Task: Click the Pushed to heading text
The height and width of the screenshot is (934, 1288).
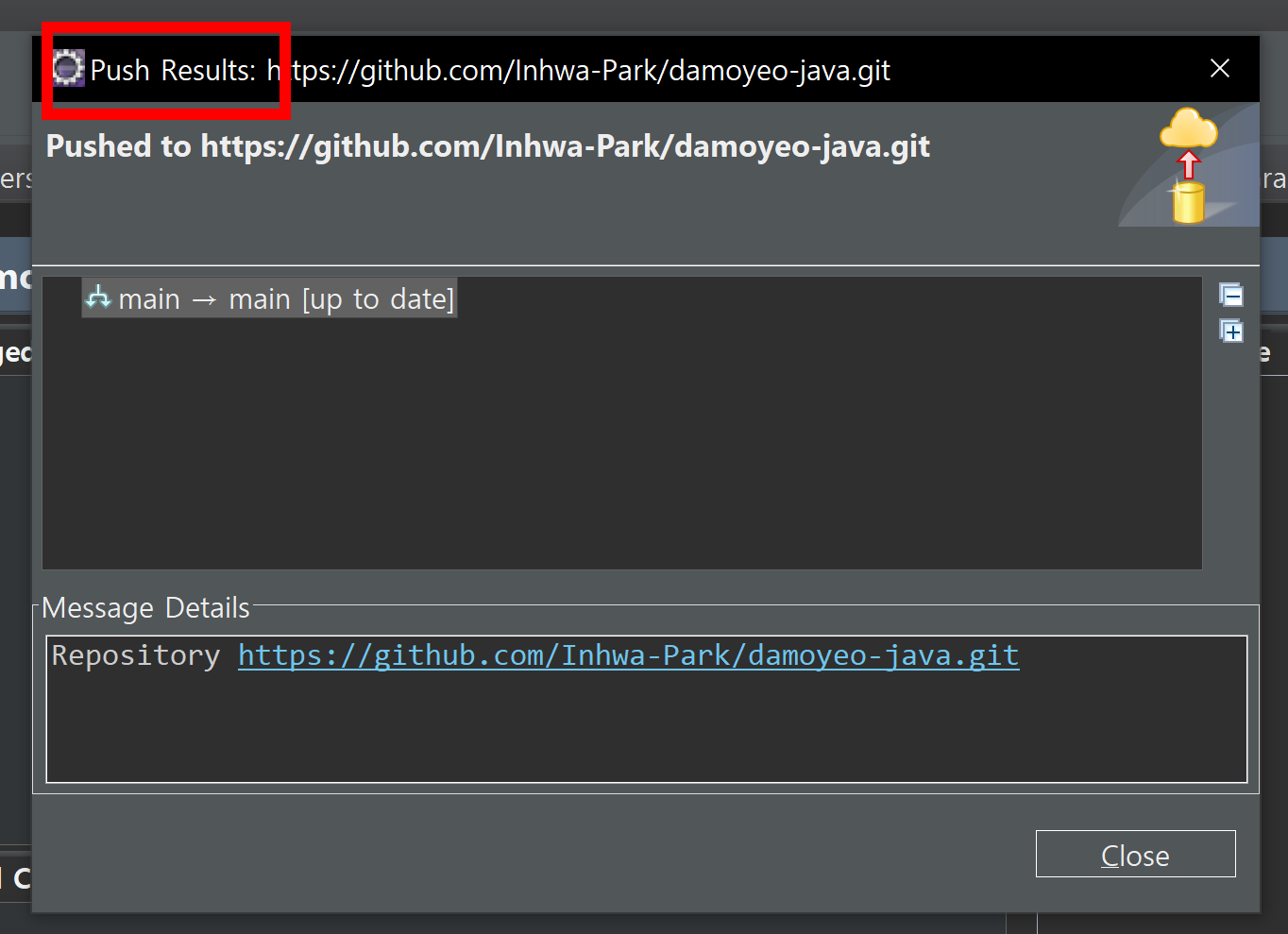Action: tap(488, 146)
